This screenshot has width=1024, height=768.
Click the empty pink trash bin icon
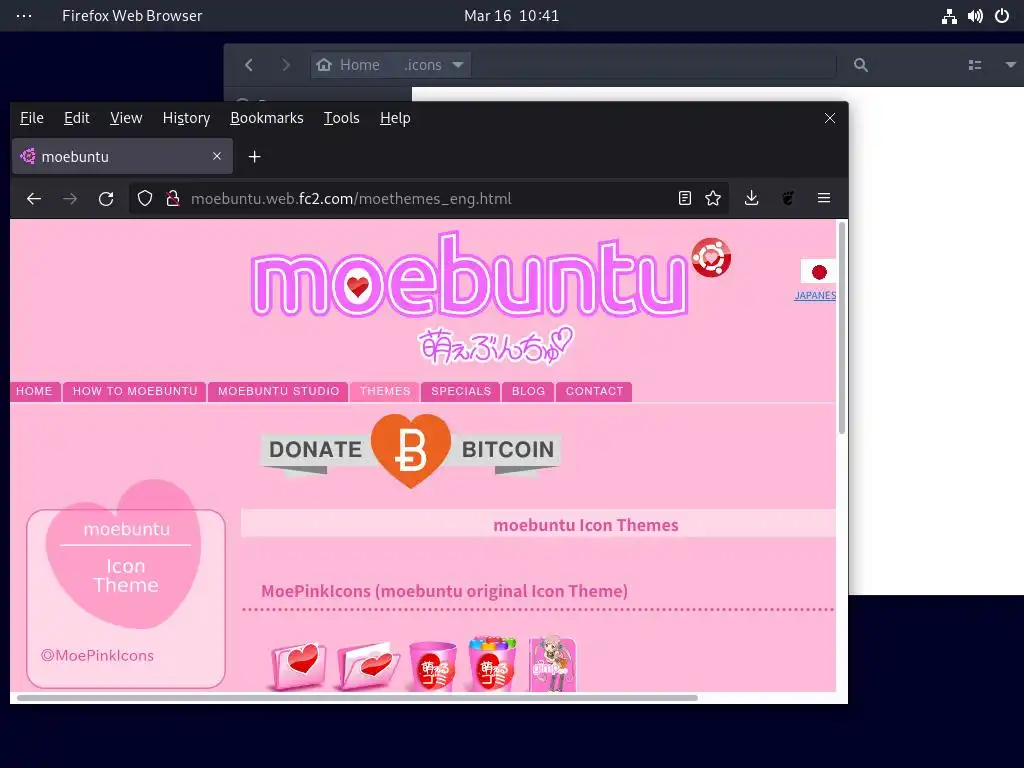pyautogui.click(x=432, y=666)
